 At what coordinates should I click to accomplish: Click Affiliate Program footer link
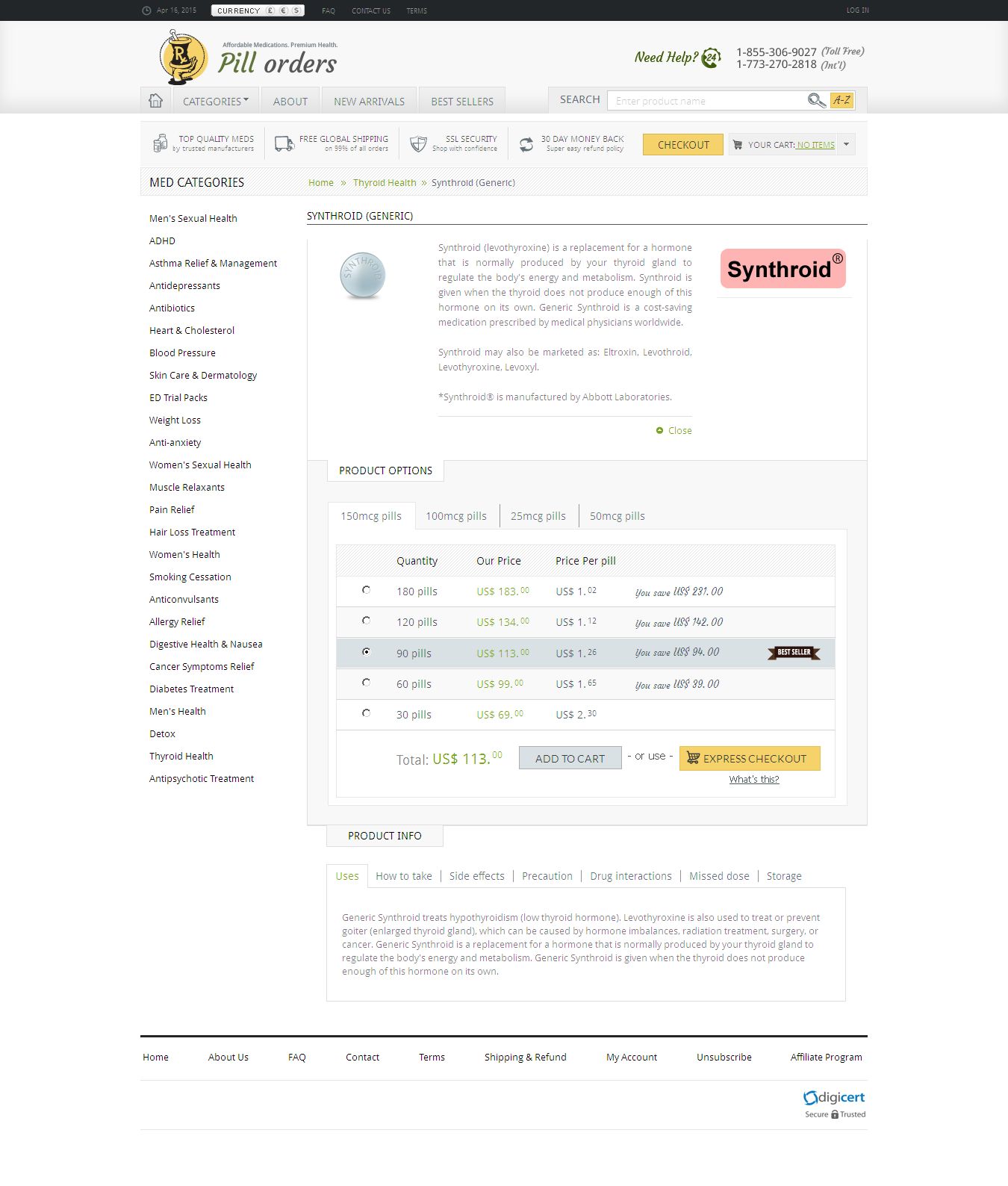827,1057
